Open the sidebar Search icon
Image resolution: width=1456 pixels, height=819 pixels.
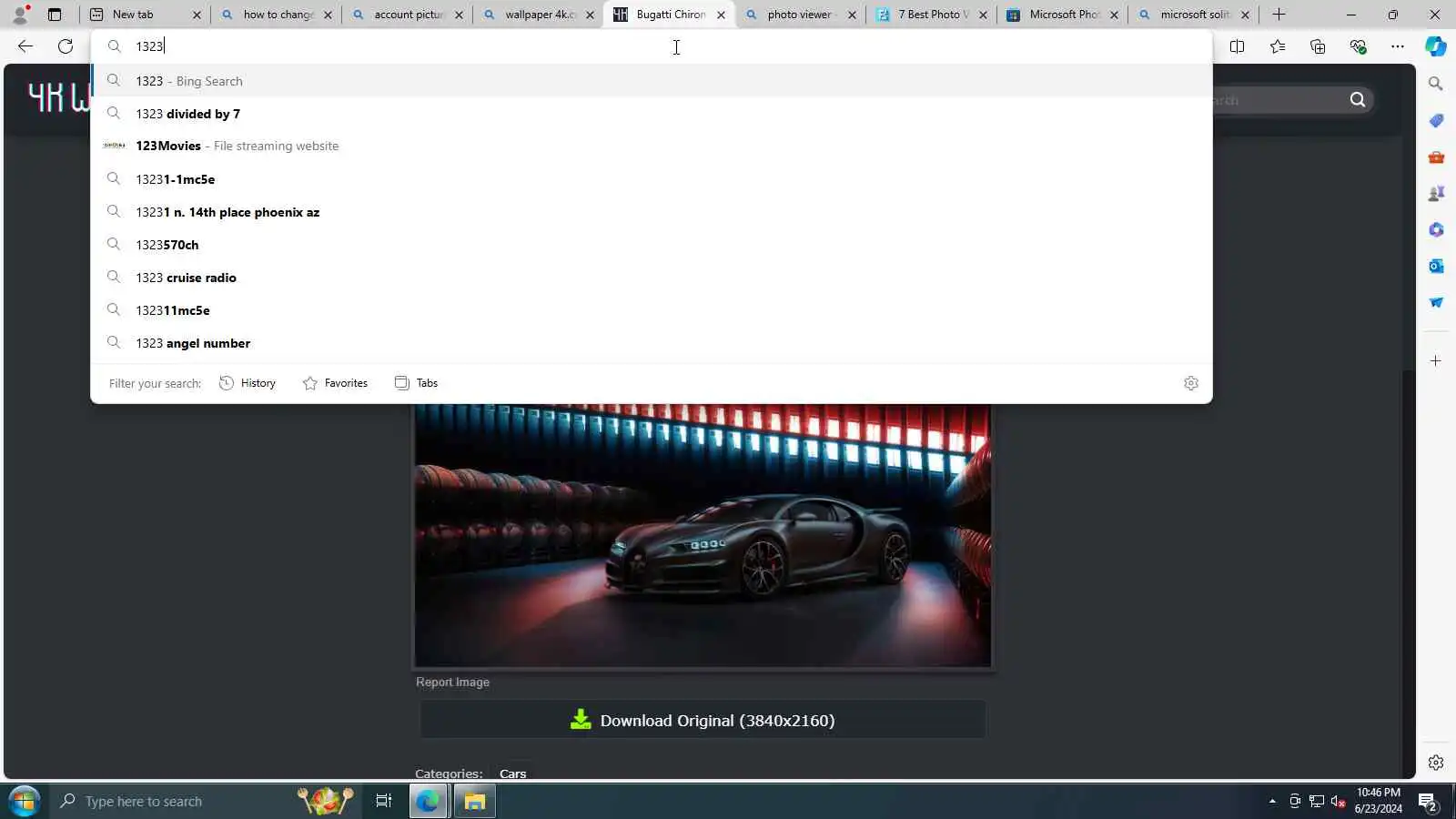tap(1436, 84)
